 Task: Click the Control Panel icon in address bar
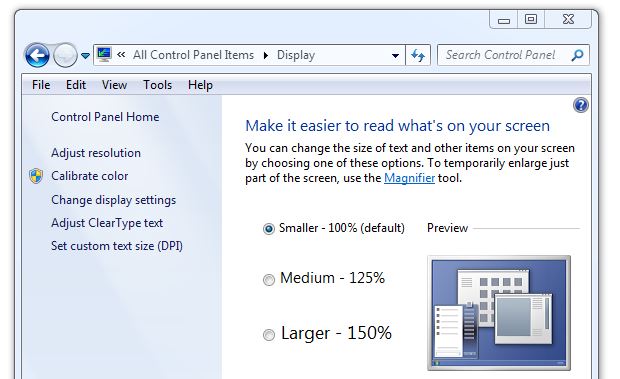[104, 55]
